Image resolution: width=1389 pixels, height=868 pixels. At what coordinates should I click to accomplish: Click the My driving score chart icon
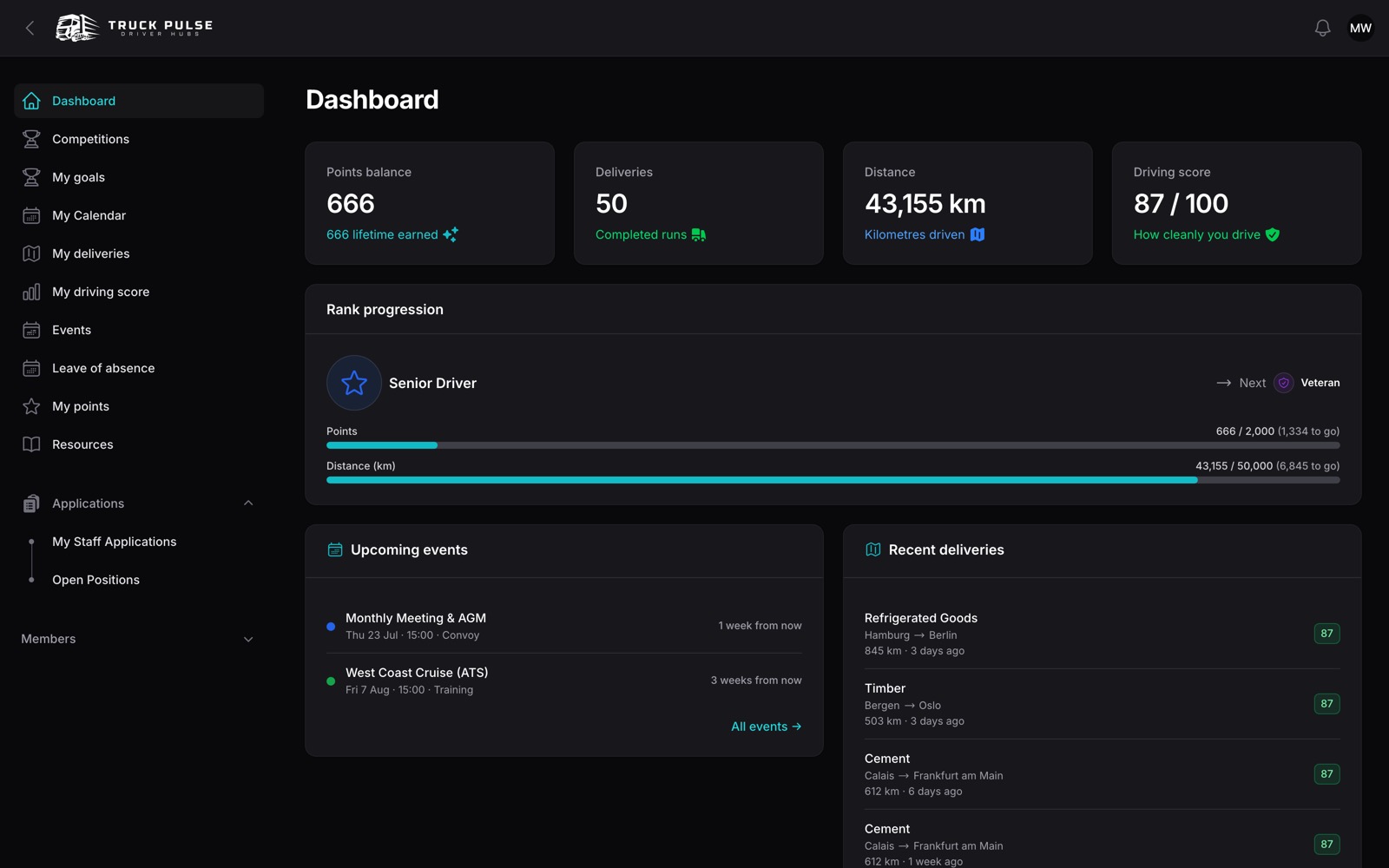(x=31, y=292)
